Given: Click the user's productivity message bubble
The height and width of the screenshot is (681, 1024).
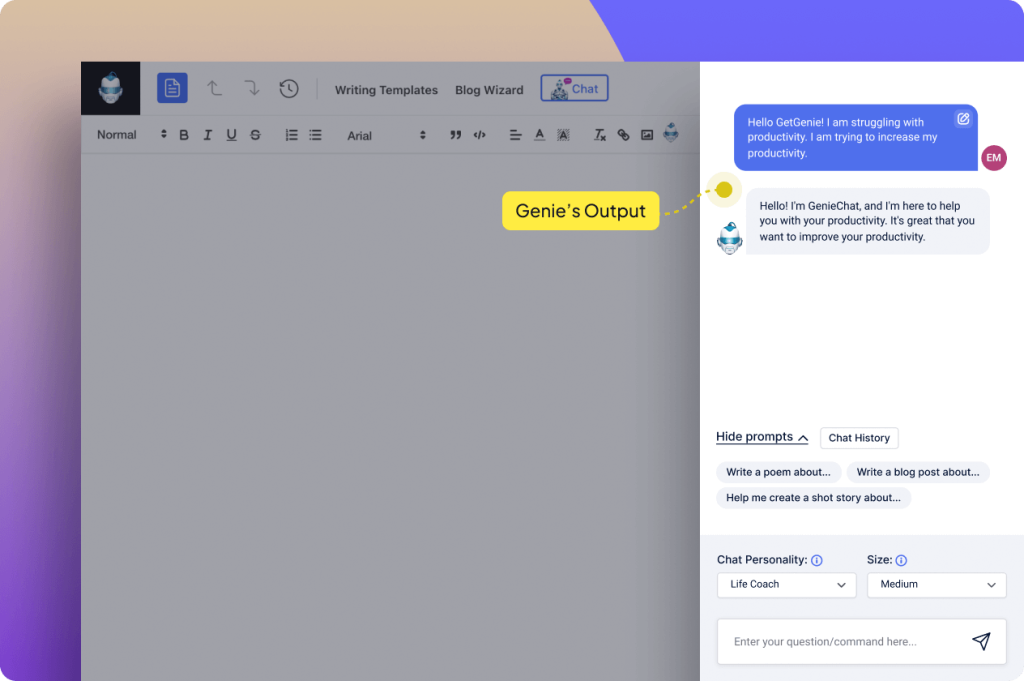Looking at the screenshot, I should [x=856, y=138].
